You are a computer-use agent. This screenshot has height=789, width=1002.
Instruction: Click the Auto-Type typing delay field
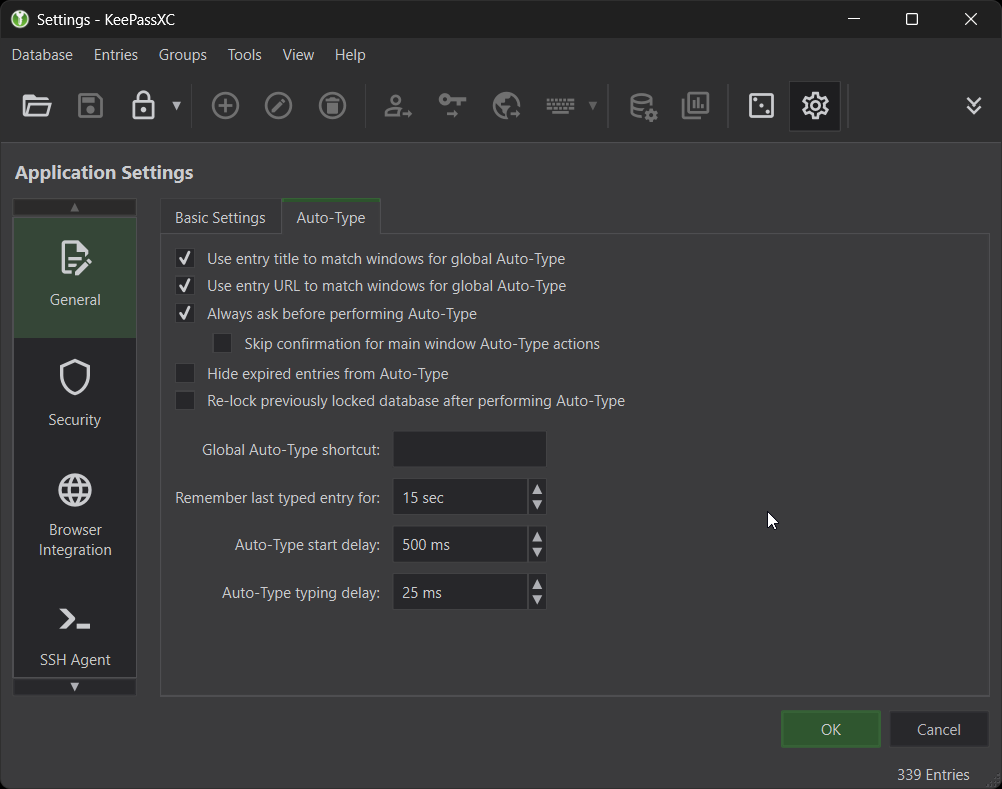pyautogui.click(x=460, y=592)
